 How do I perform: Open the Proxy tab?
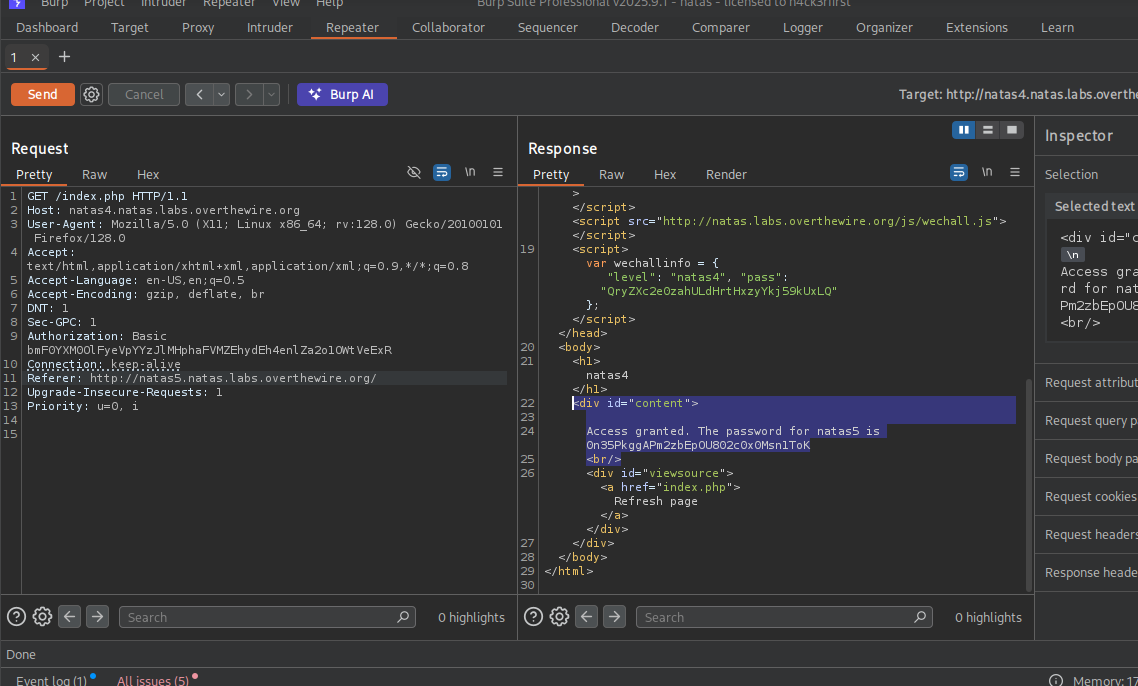pyautogui.click(x=198, y=28)
